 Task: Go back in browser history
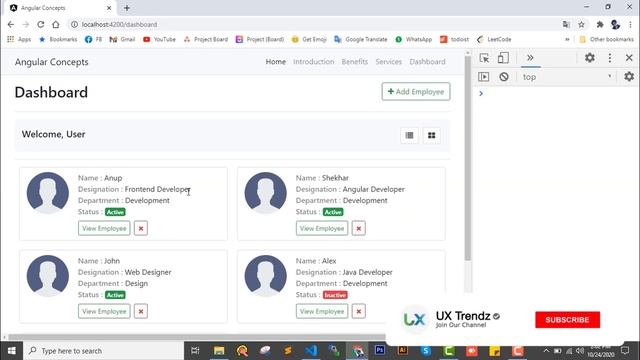11,24
